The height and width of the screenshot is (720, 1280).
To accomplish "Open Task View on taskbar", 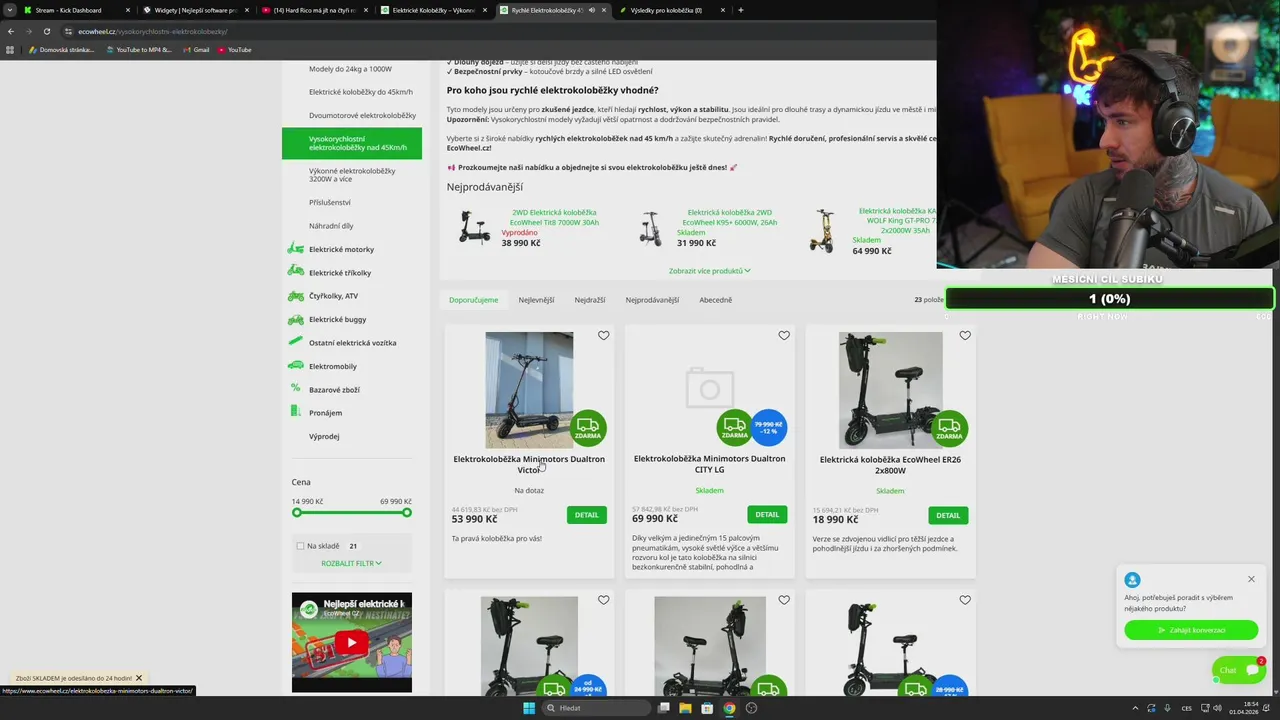I will (663, 708).
